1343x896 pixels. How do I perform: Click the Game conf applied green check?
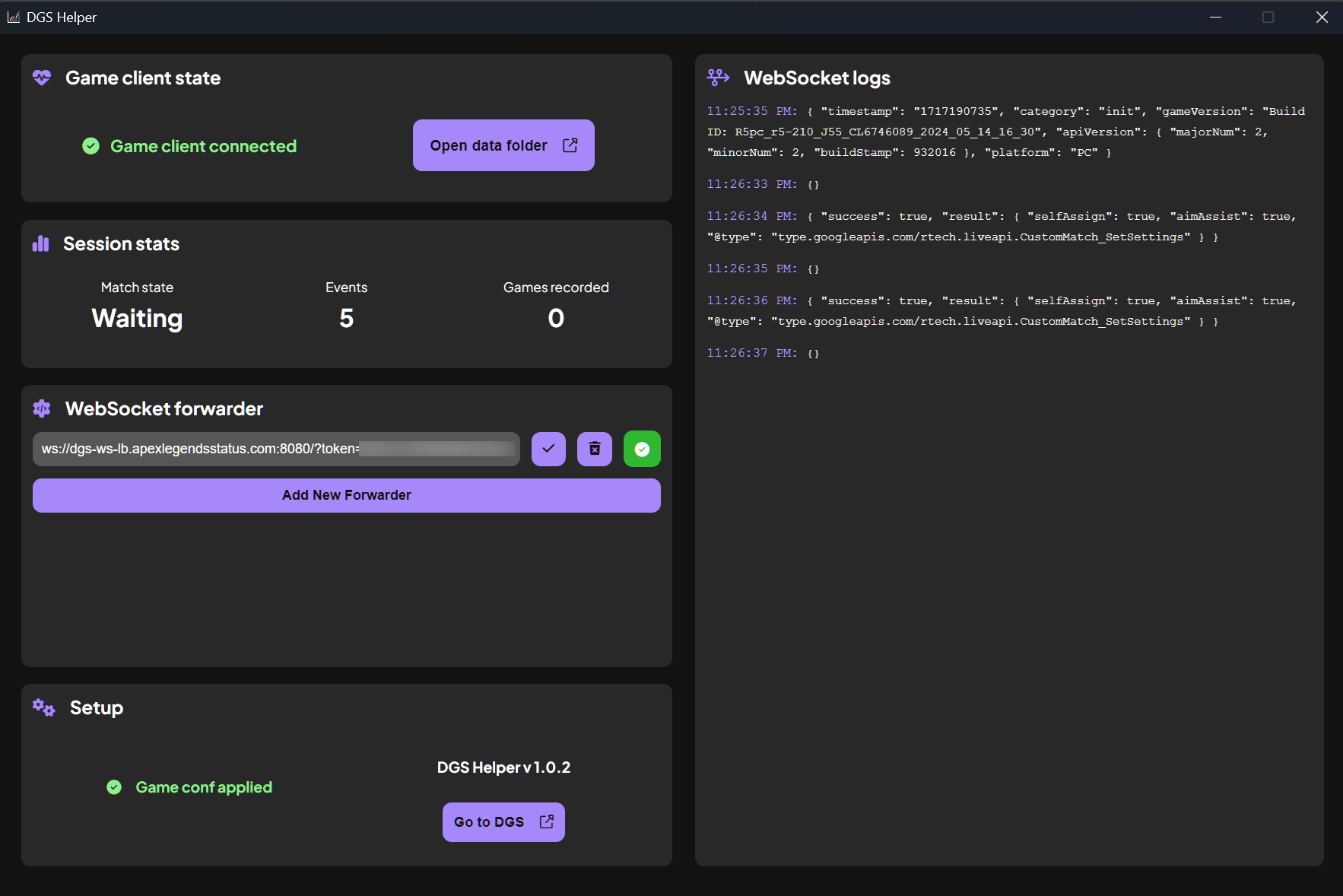click(114, 787)
